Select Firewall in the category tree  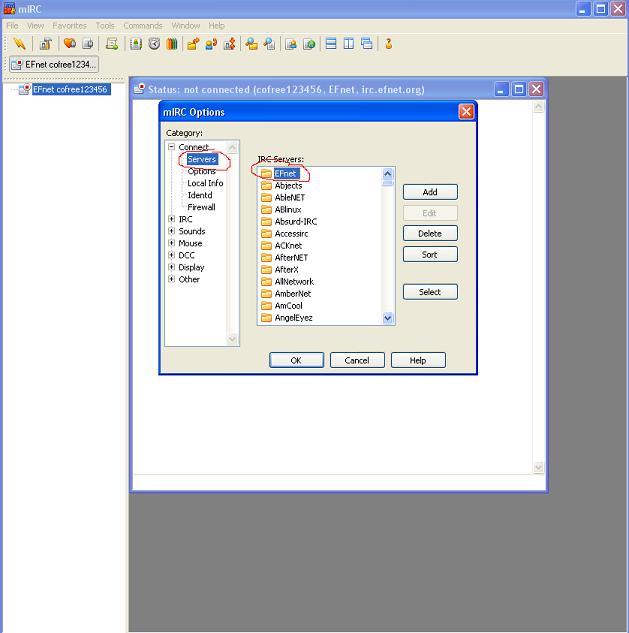coord(201,207)
